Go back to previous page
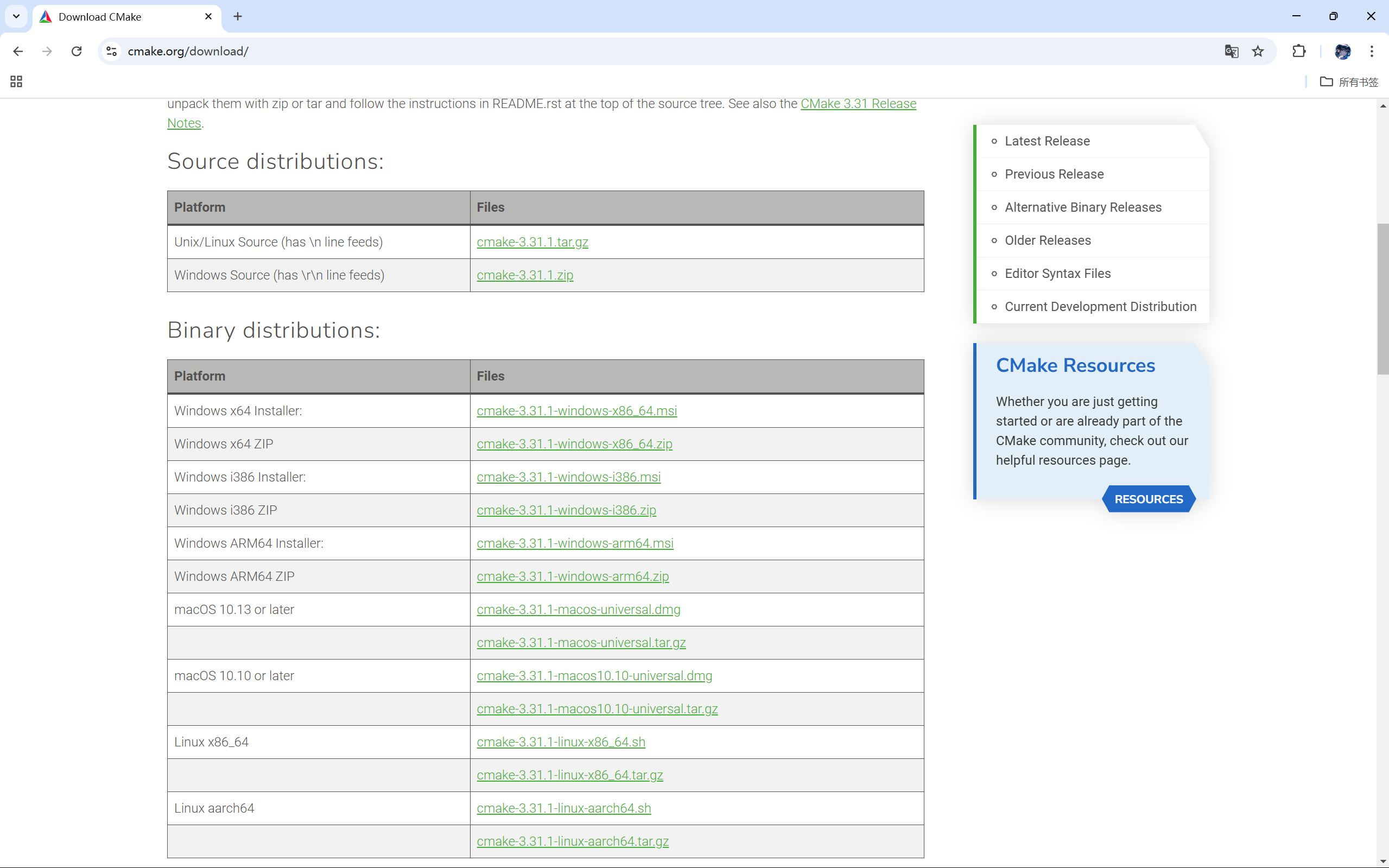1389x868 pixels. pyautogui.click(x=18, y=51)
